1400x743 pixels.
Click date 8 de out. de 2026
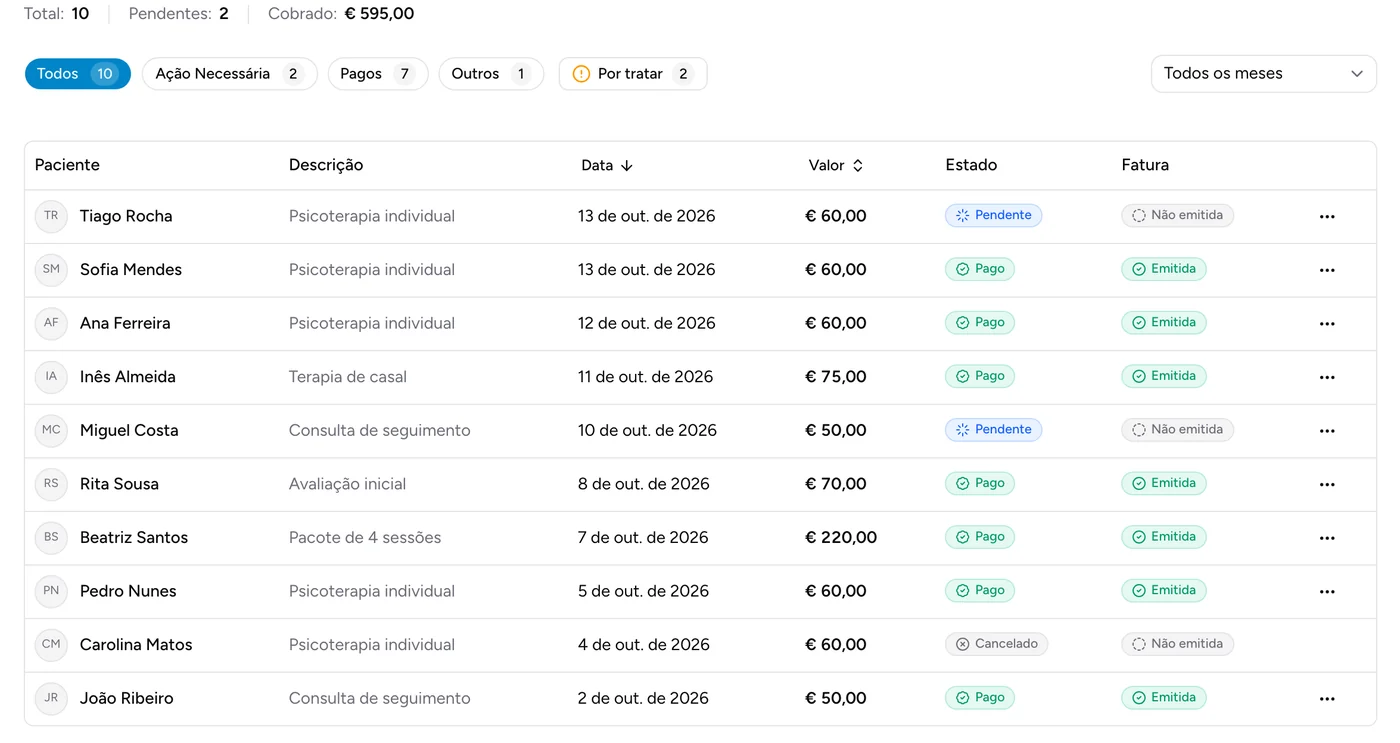[644, 484]
